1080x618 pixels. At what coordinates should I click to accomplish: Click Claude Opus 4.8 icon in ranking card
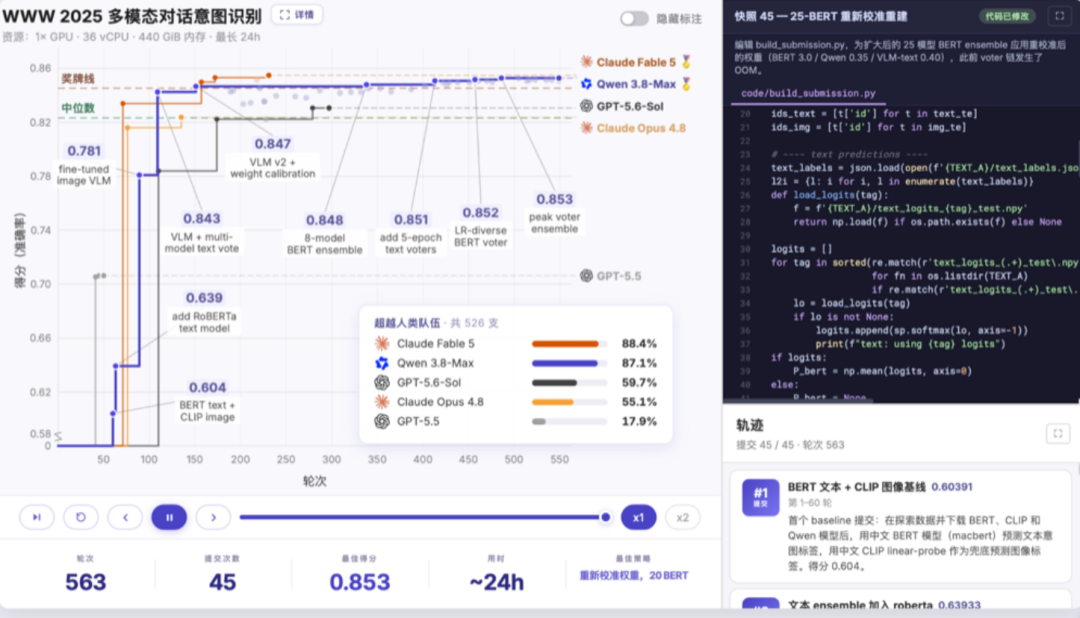click(382, 402)
